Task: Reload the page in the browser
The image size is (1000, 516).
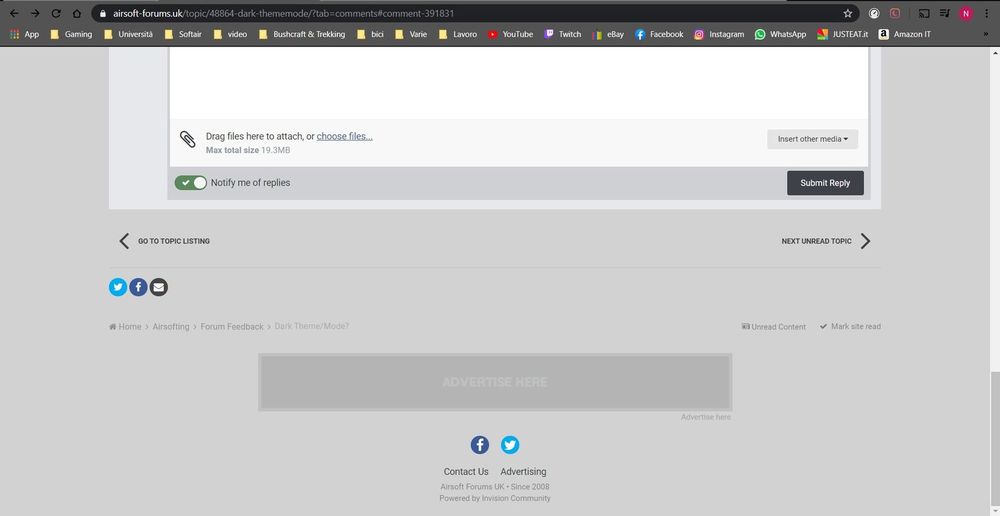Action: coord(56,14)
